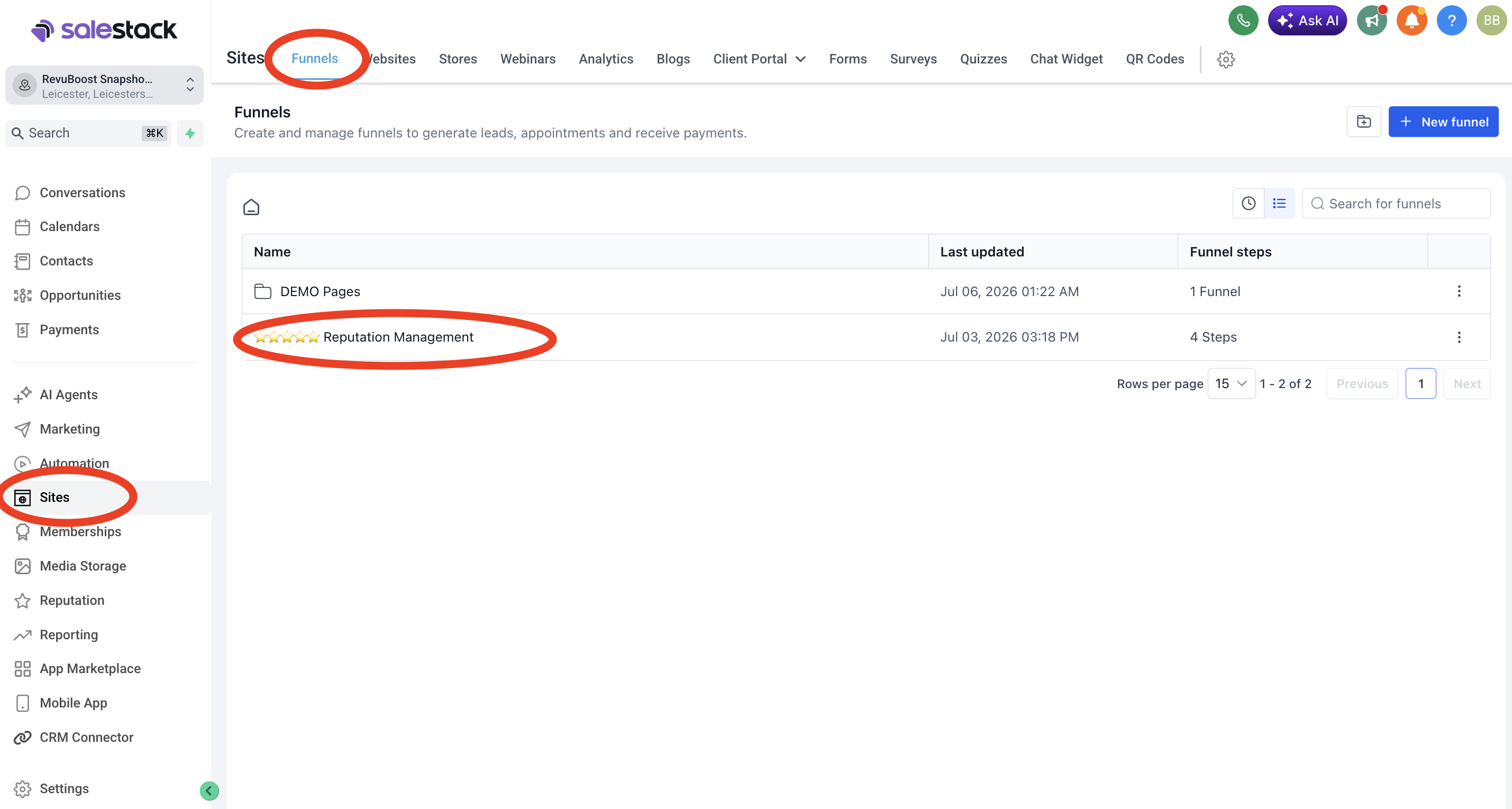Open options menu for DEMO Pages
This screenshot has width=1512, height=809.
[x=1459, y=291]
